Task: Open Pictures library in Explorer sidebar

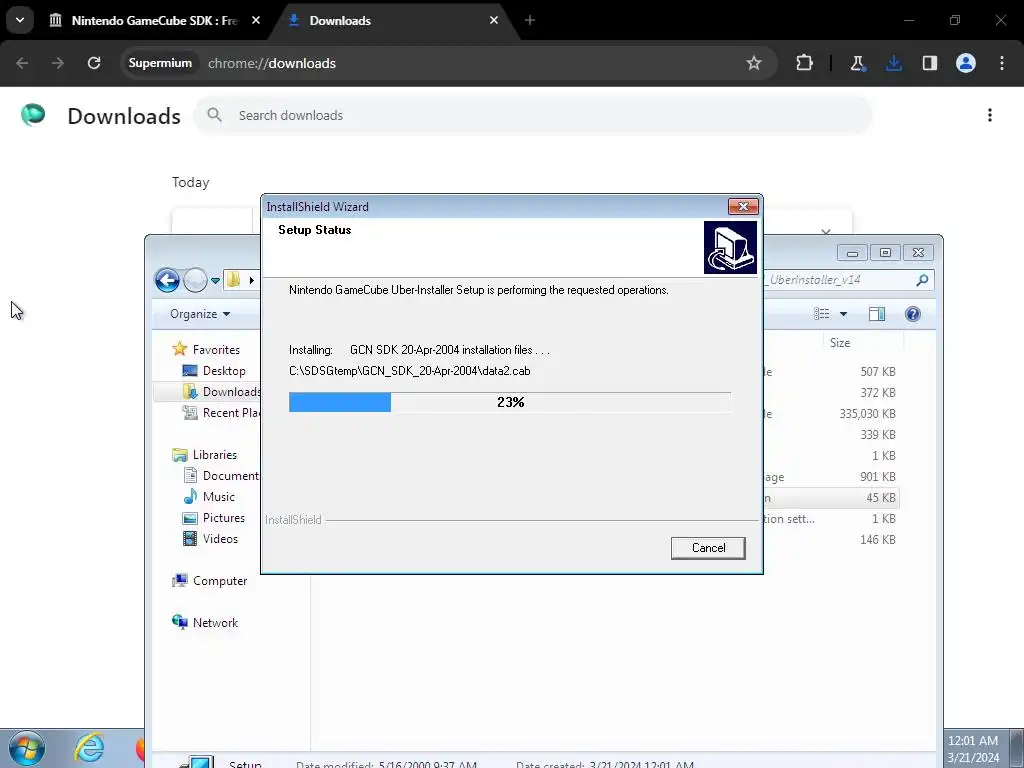Action: tap(214, 518)
